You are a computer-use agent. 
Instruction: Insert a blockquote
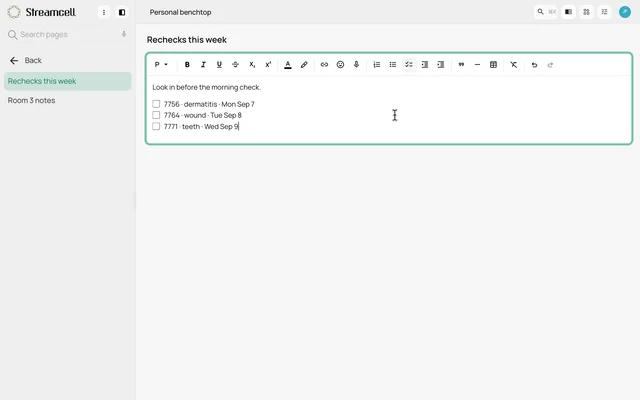pos(461,64)
